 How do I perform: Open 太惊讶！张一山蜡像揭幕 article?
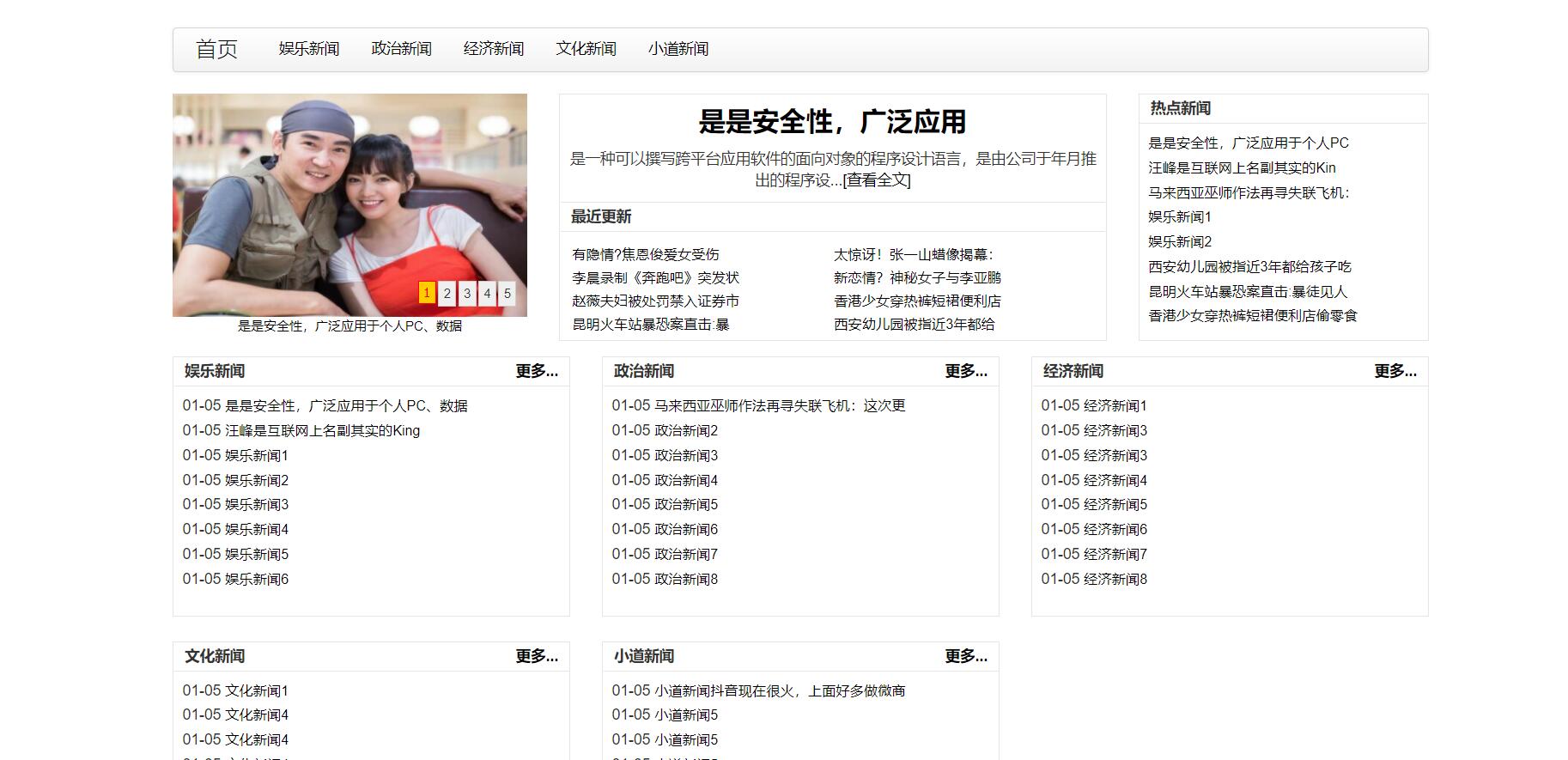pyautogui.click(x=913, y=255)
